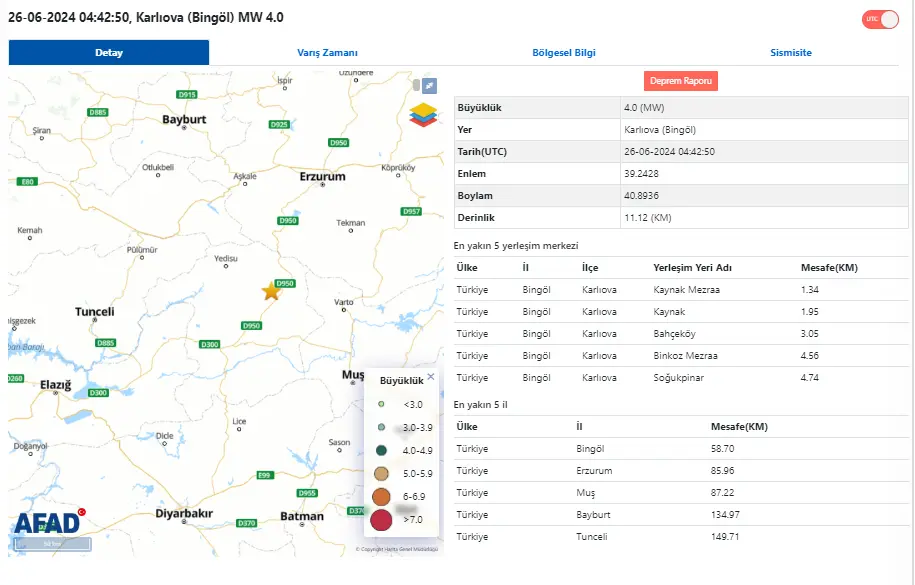Click the Kaynak settlement at 1.95 km
The width and height of the screenshot is (915, 585).
click(669, 312)
